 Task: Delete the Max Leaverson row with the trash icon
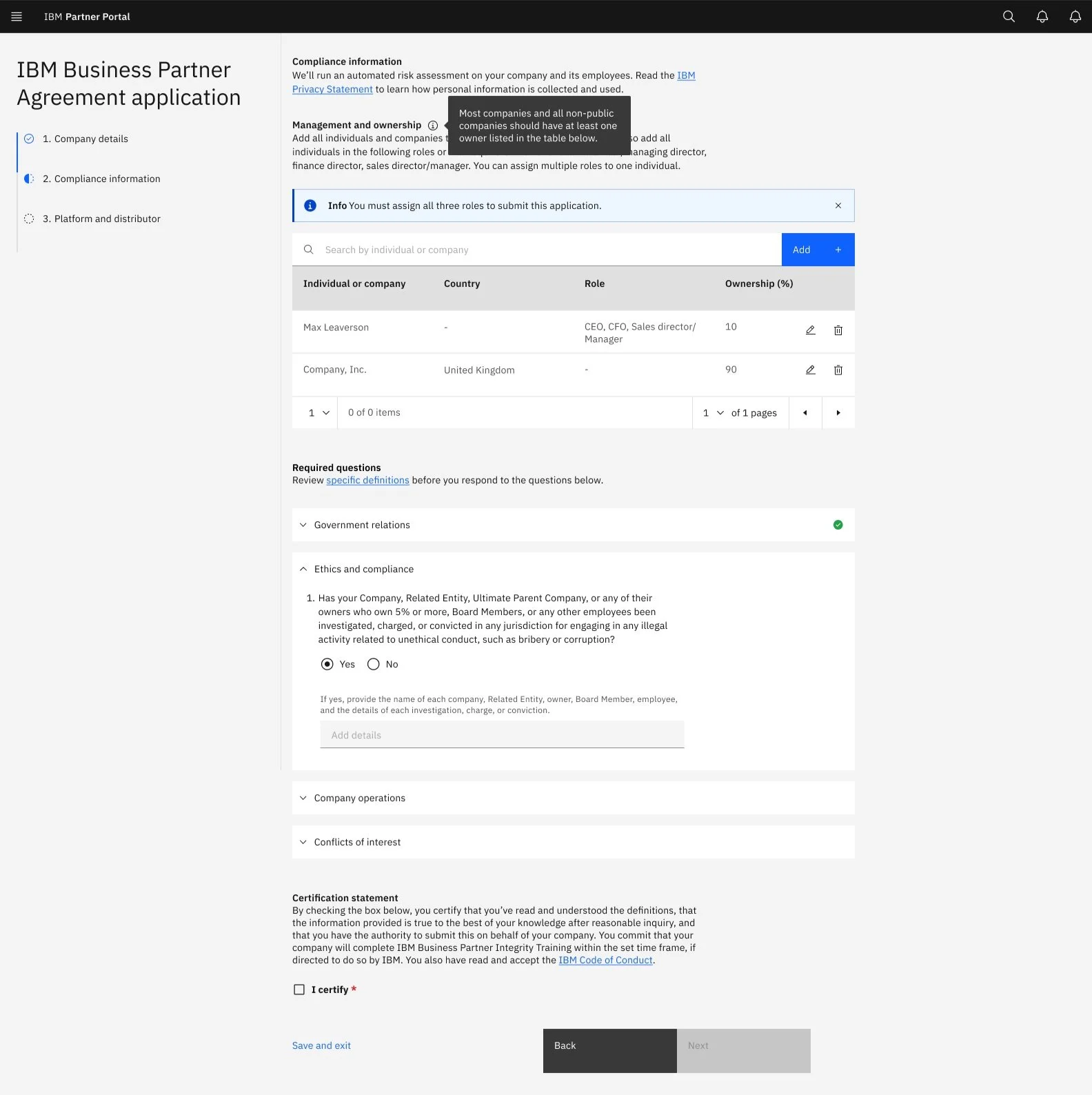pos(838,330)
